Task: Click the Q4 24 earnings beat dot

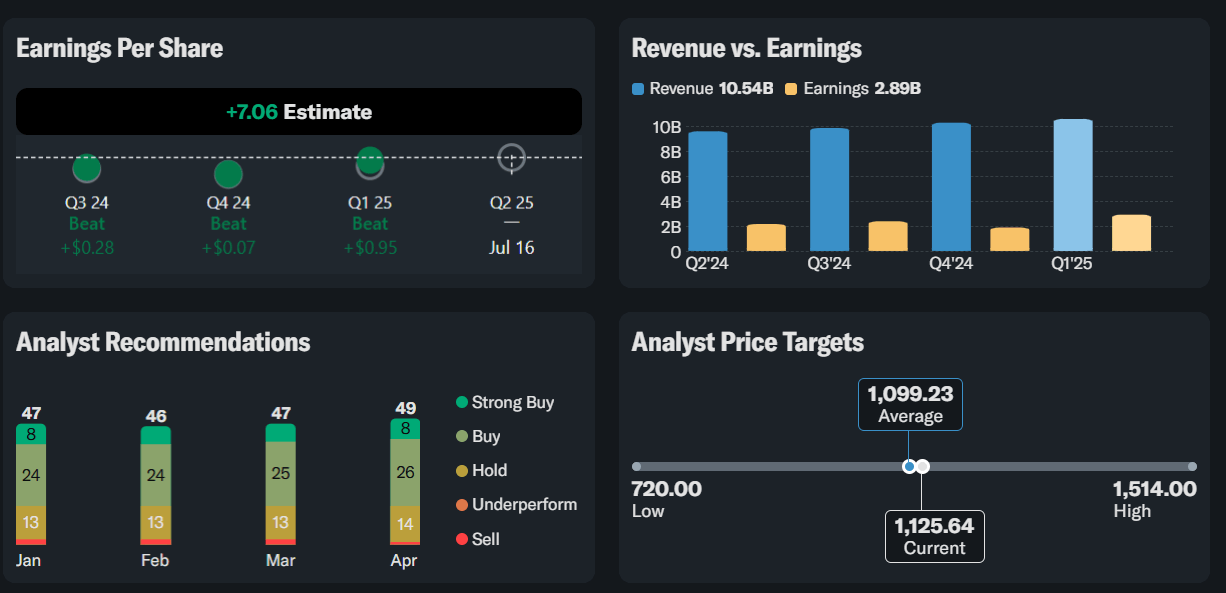Action: coord(228,175)
